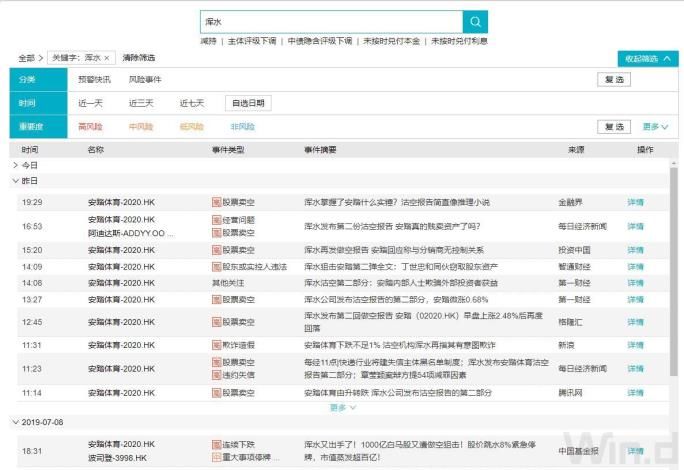Expand 更多 filter options dropdown

pos(655,127)
